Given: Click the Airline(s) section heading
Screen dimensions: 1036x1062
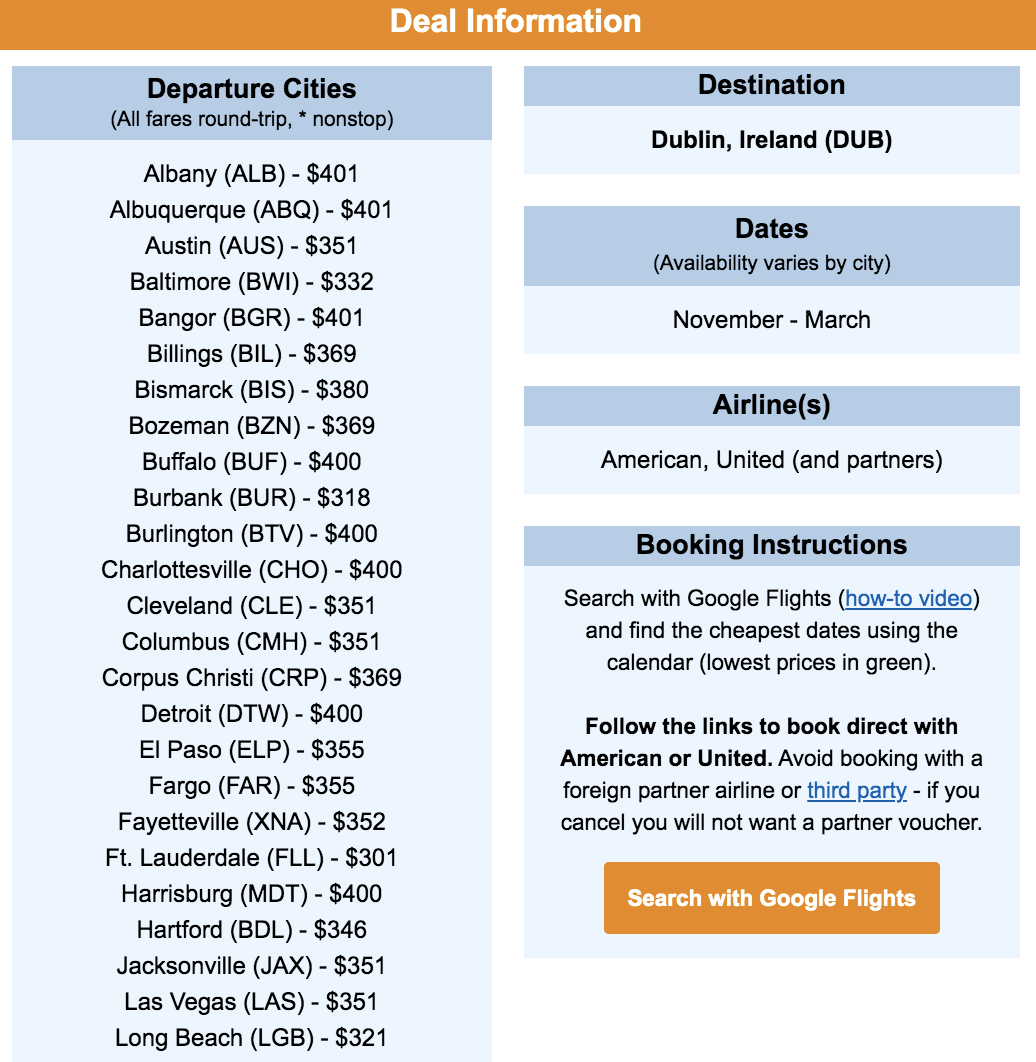Looking at the screenshot, I should pyautogui.click(x=771, y=405).
